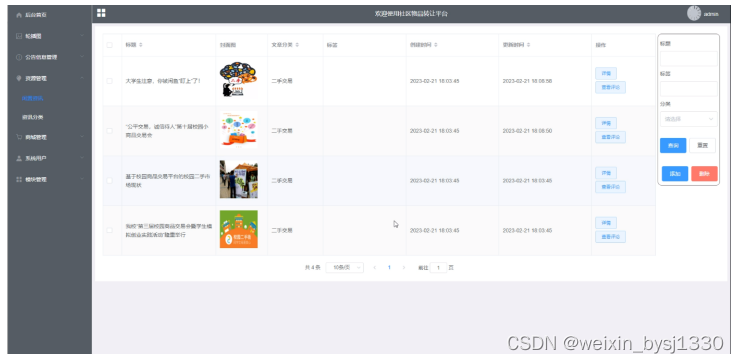Sort by the 文章分类 column sort arrows
The image size is (739, 363).
pos(297,45)
